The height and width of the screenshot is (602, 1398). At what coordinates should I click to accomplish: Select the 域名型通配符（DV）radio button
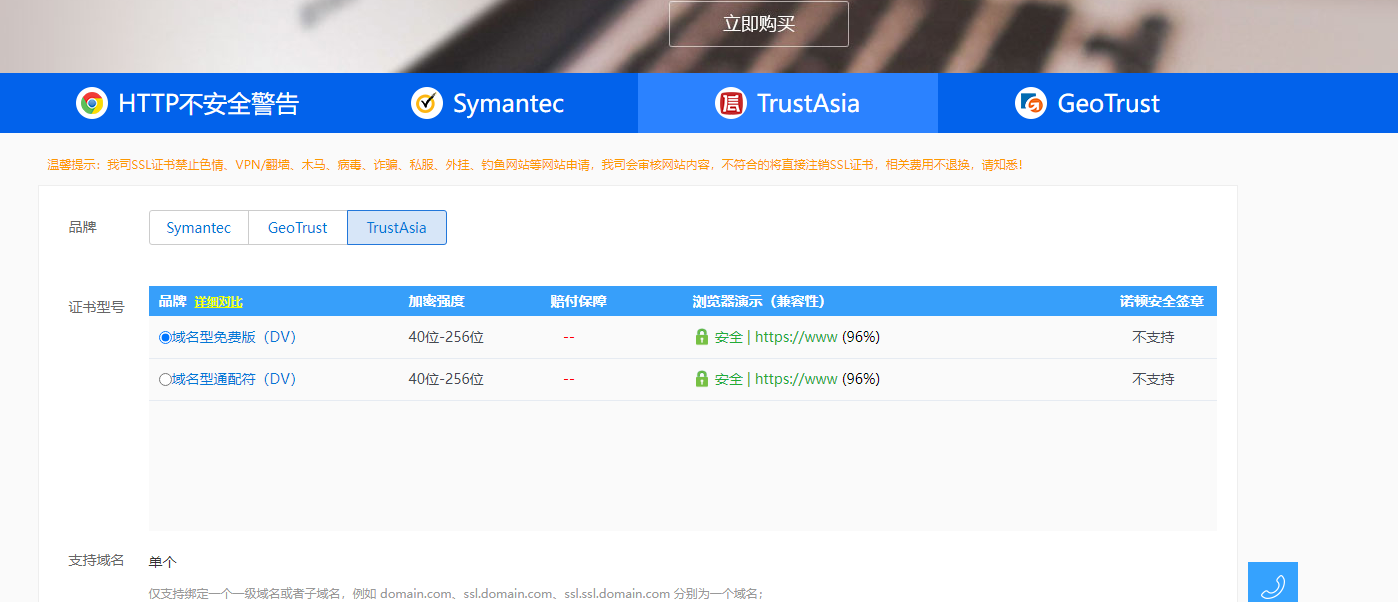tap(165, 380)
